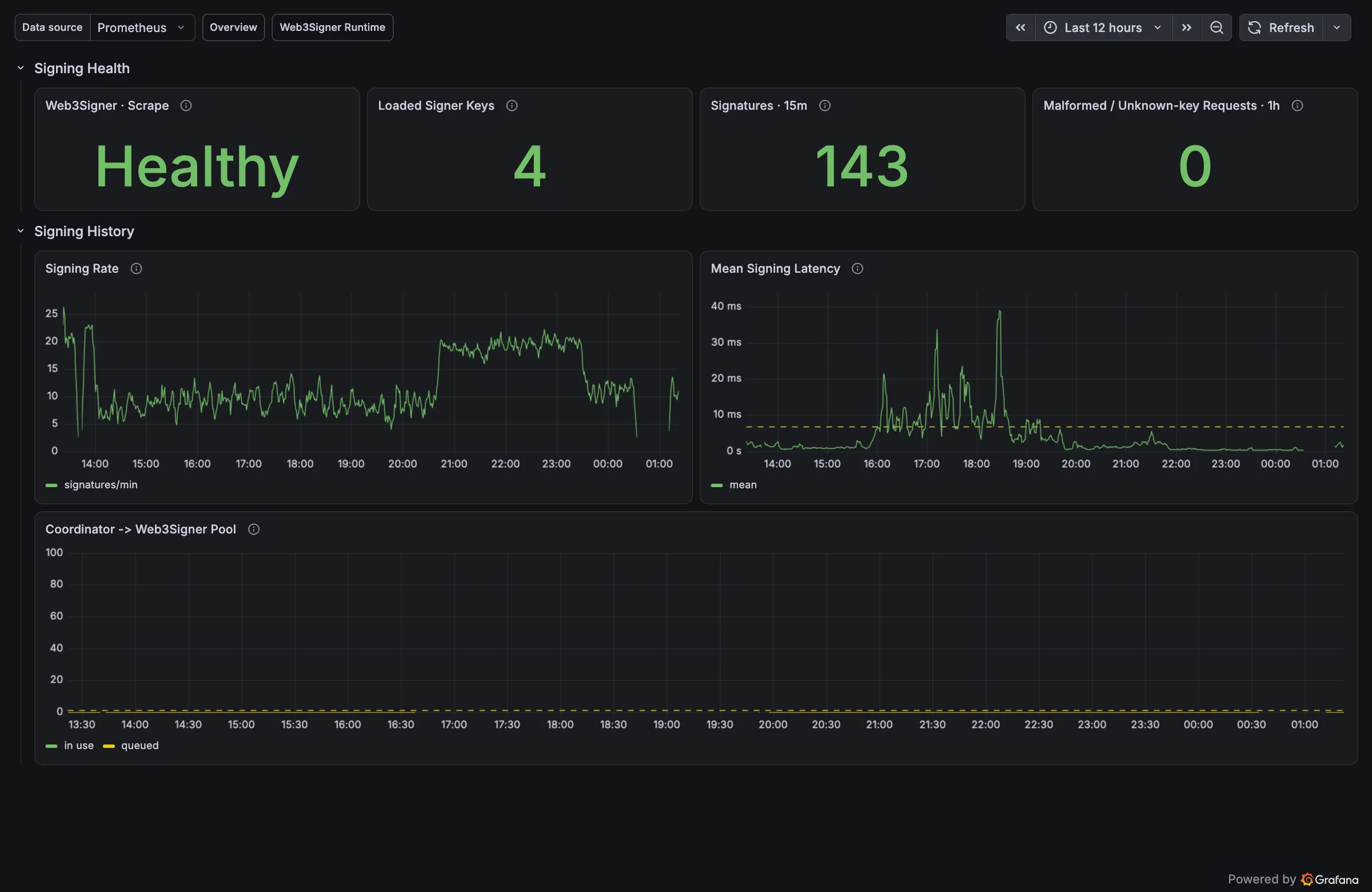Click the Signing Rate graph area
This screenshot has width=1372, height=892.
[370, 372]
